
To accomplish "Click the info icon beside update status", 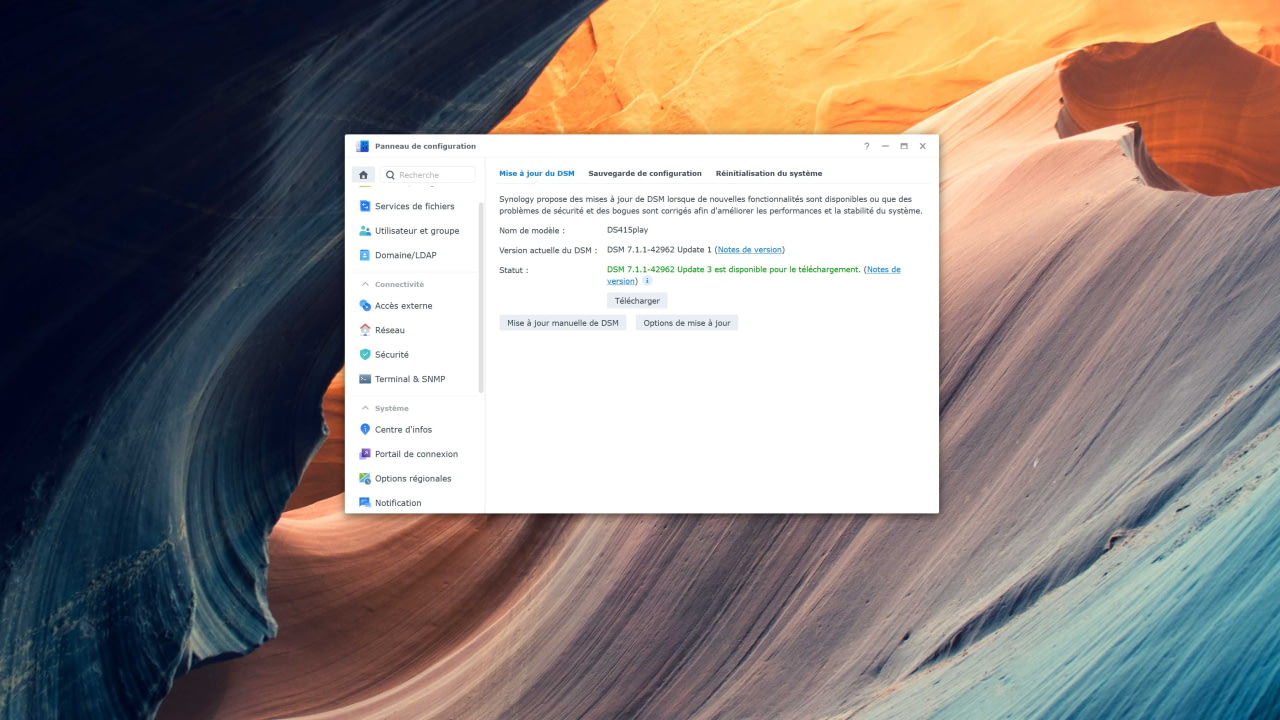I will coord(647,281).
